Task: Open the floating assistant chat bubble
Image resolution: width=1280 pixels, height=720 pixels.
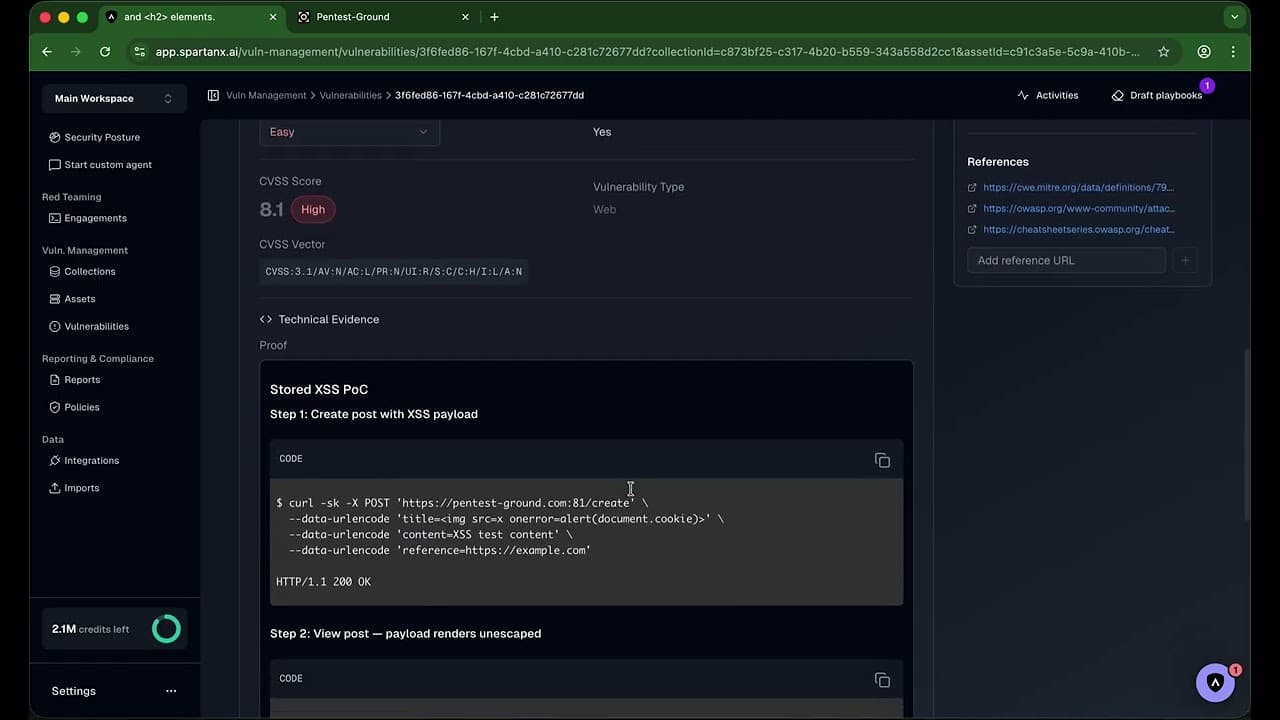Action: pos(1215,683)
